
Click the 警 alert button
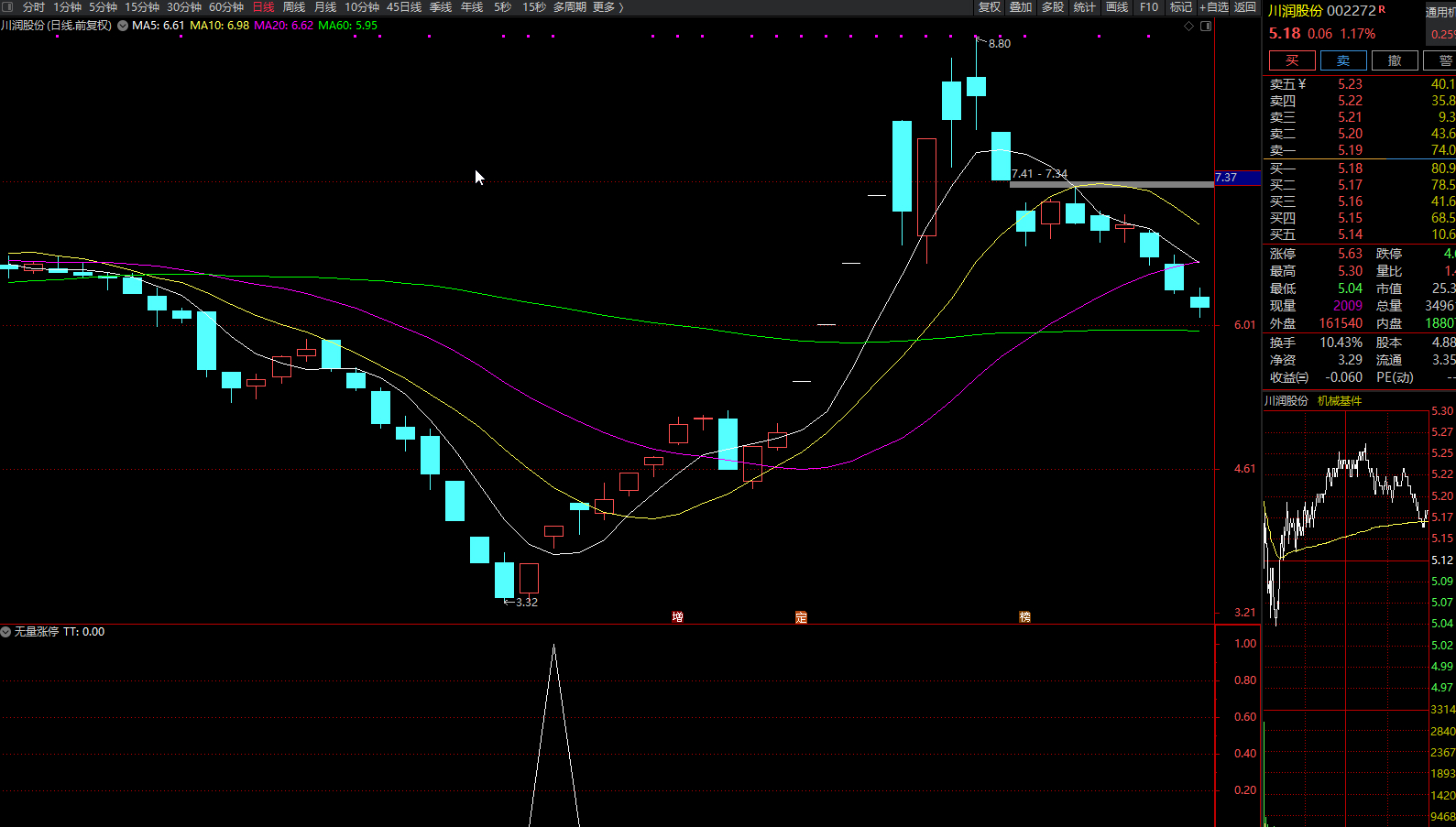[x=1440, y=60]
